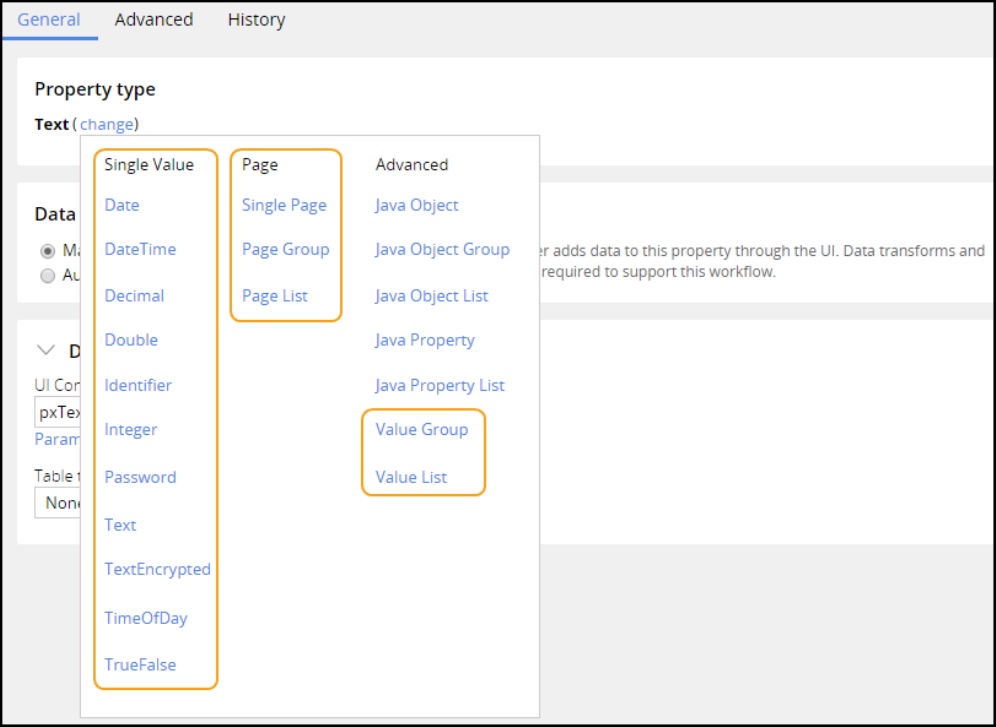Image resolution: width=996 pixels, height=727 pixels.
Task: Select the Java Object List option
Action: 432,295
